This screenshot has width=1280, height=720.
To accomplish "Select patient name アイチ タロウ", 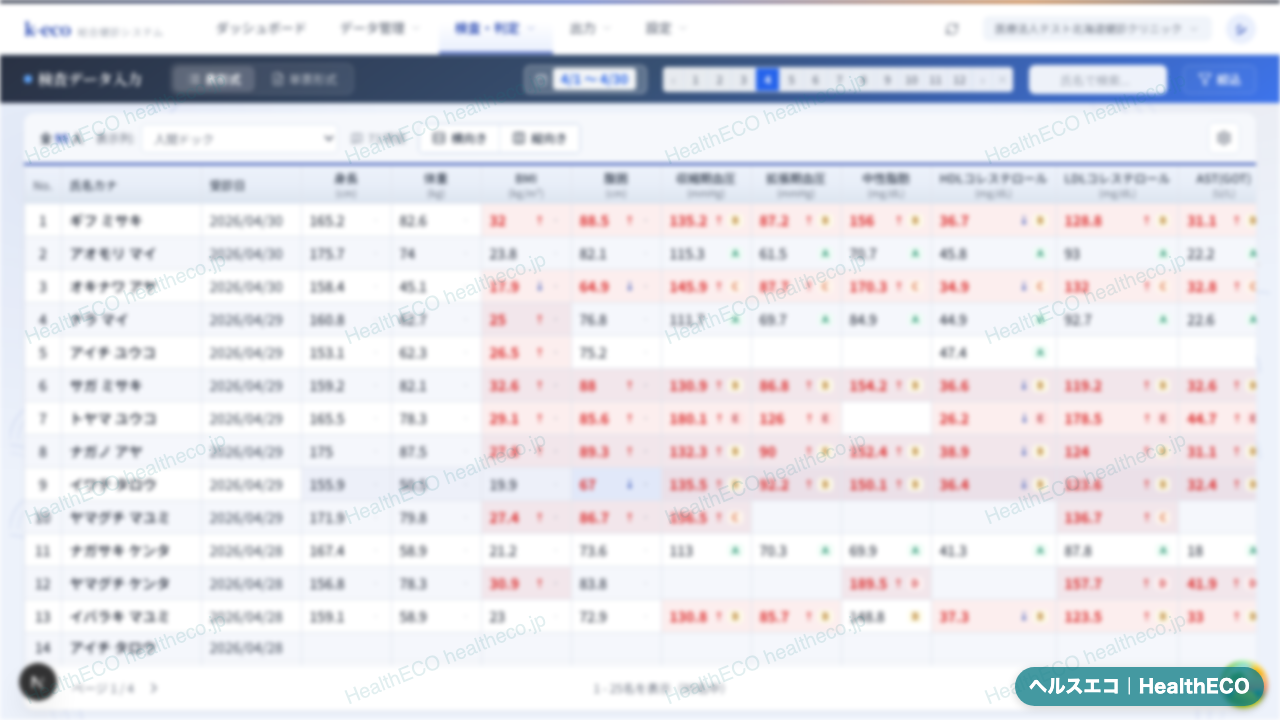I will [x=112, y=649].
